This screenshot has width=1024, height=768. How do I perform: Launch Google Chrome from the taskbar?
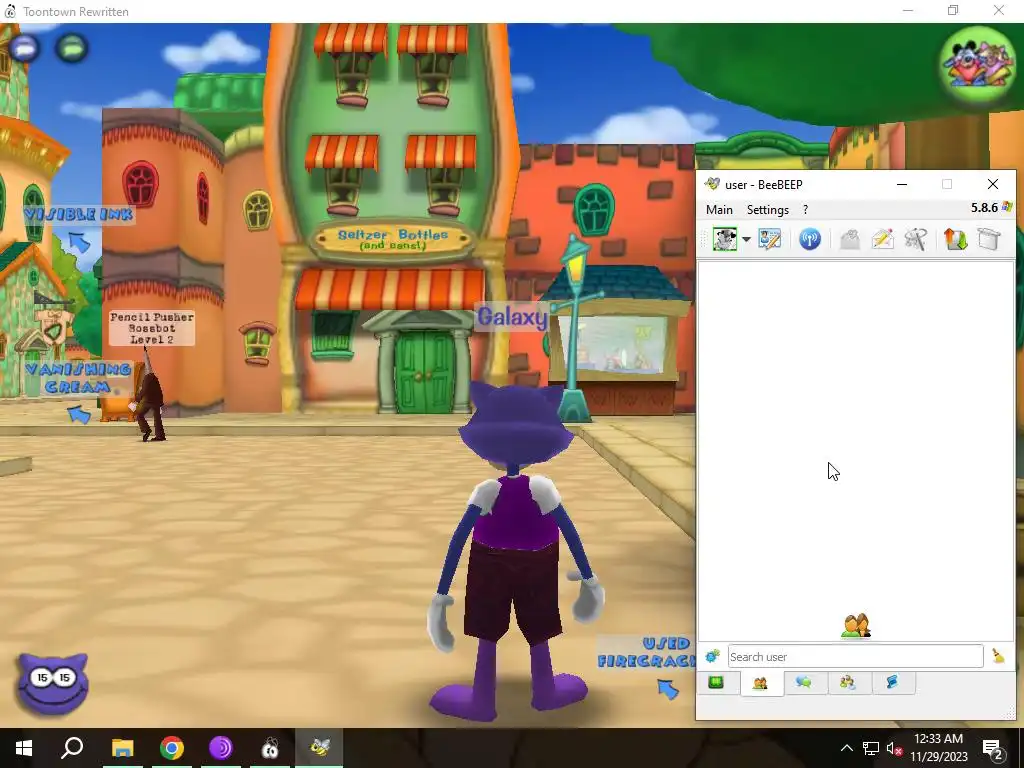[x=172, y=748]
